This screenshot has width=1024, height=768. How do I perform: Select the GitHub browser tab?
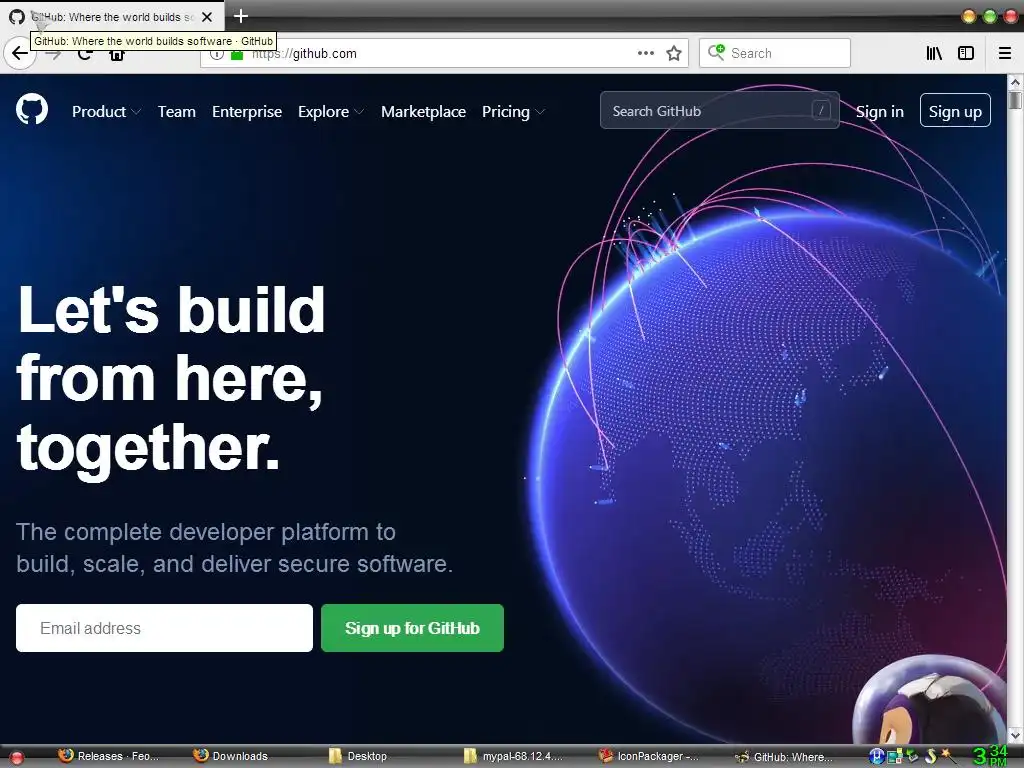[112, 17]
